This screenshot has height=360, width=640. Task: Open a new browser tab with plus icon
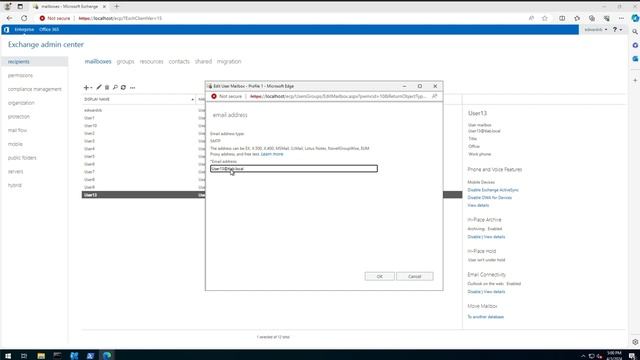point(117,7)
